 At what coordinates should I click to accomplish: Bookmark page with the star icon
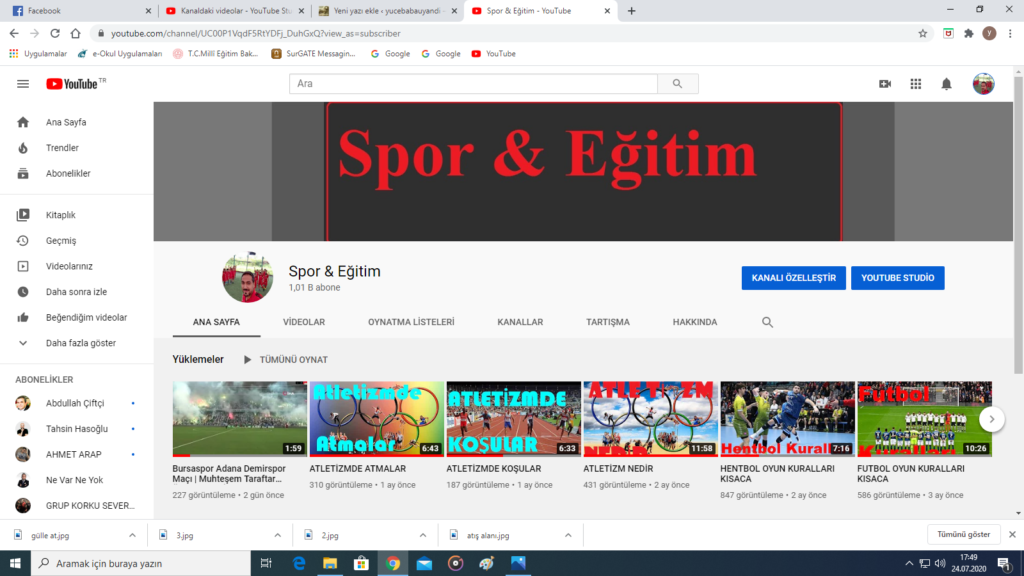click(922, 33)
